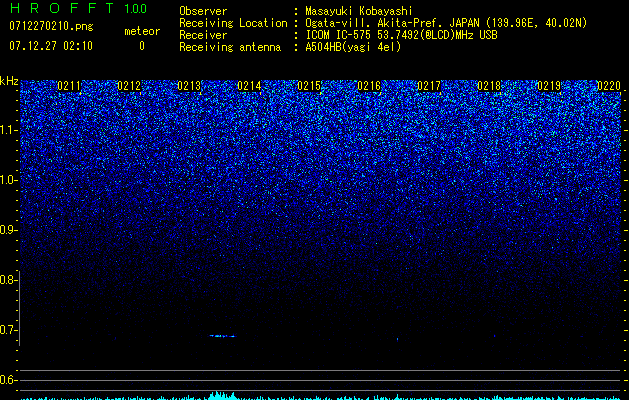Click the 0.8 kHz axis label
The image size is (629, 400).
coord(8,280)
